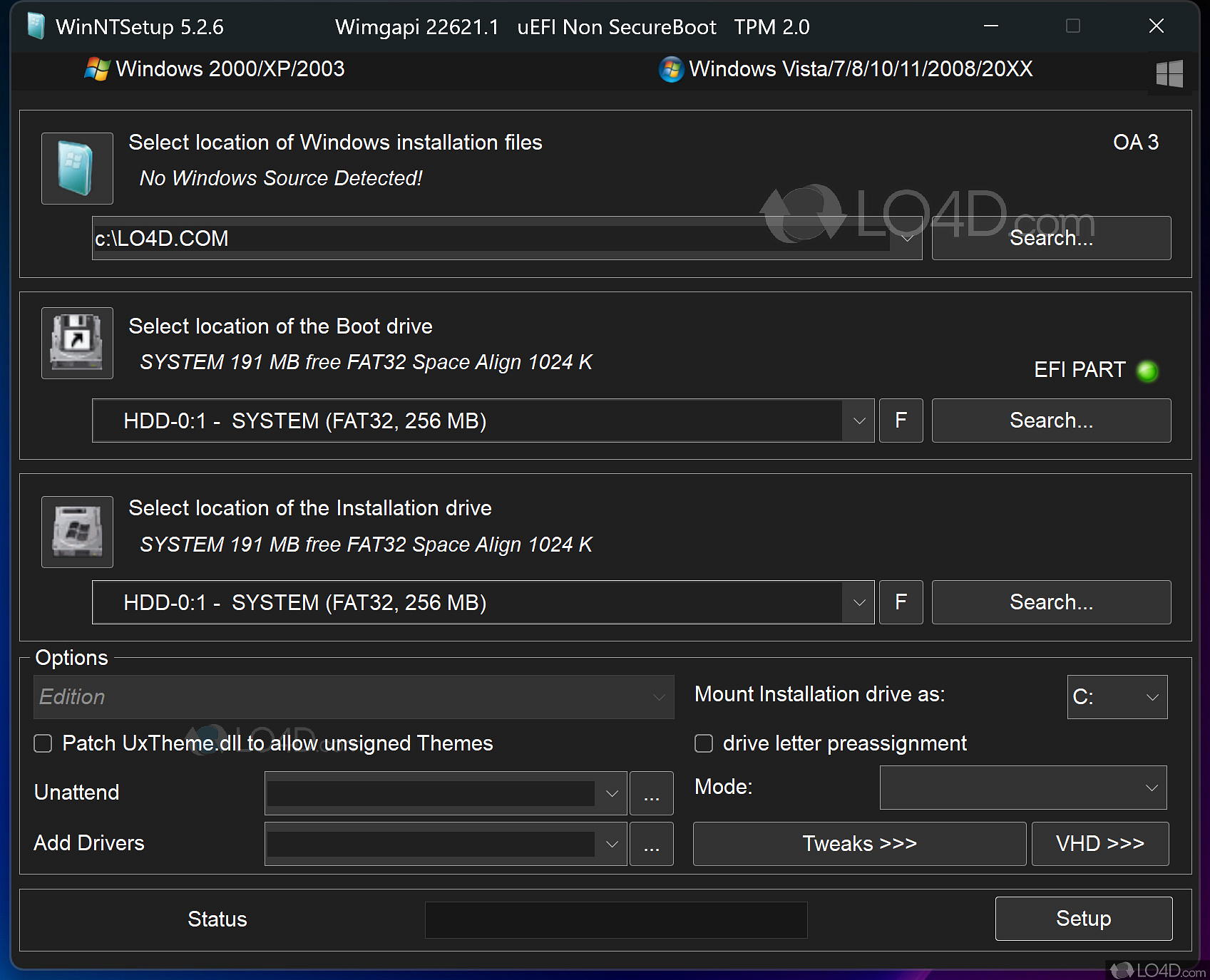Click the WinNTSetup app icon in title bar

pyautogui.click(x=36, y=26)
